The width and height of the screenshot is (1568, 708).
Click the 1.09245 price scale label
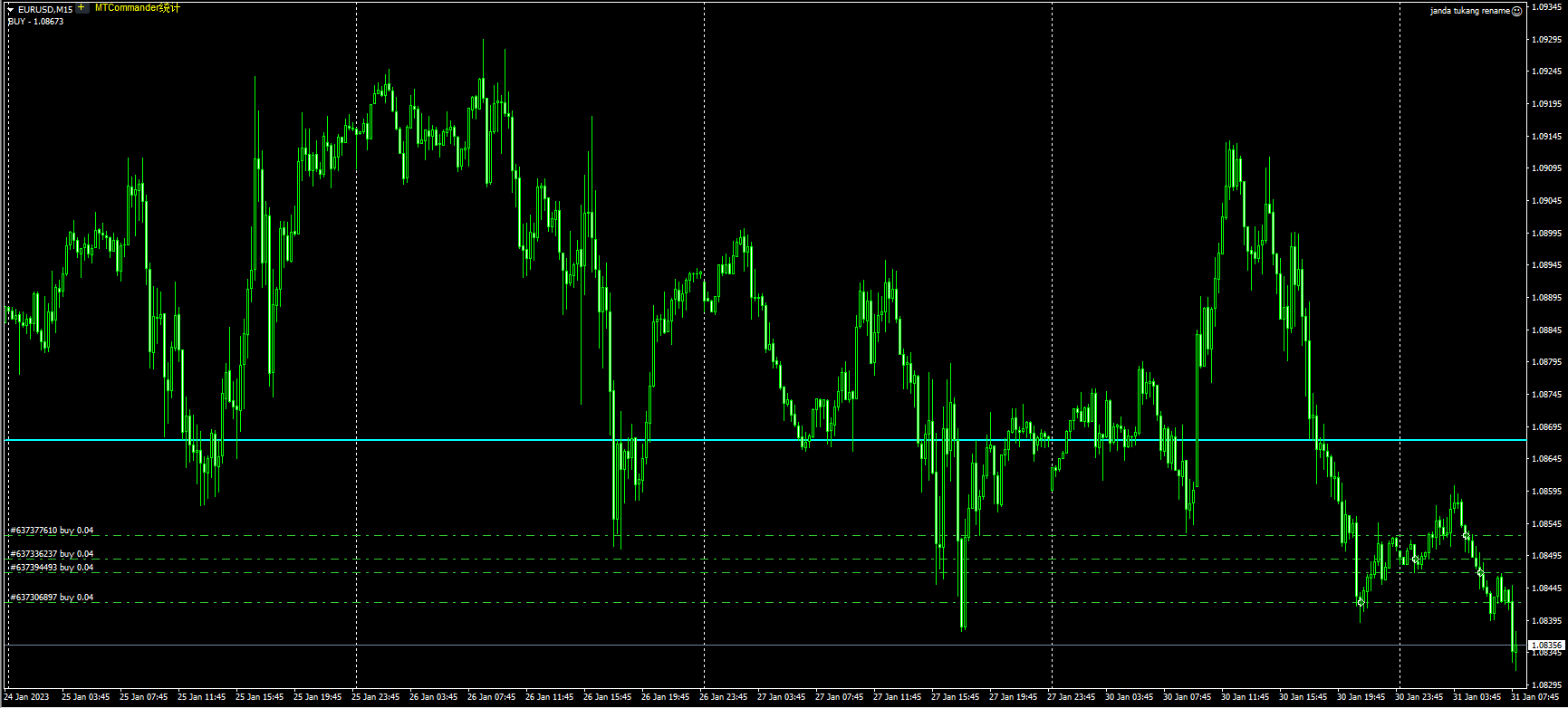click(1547, 72)
